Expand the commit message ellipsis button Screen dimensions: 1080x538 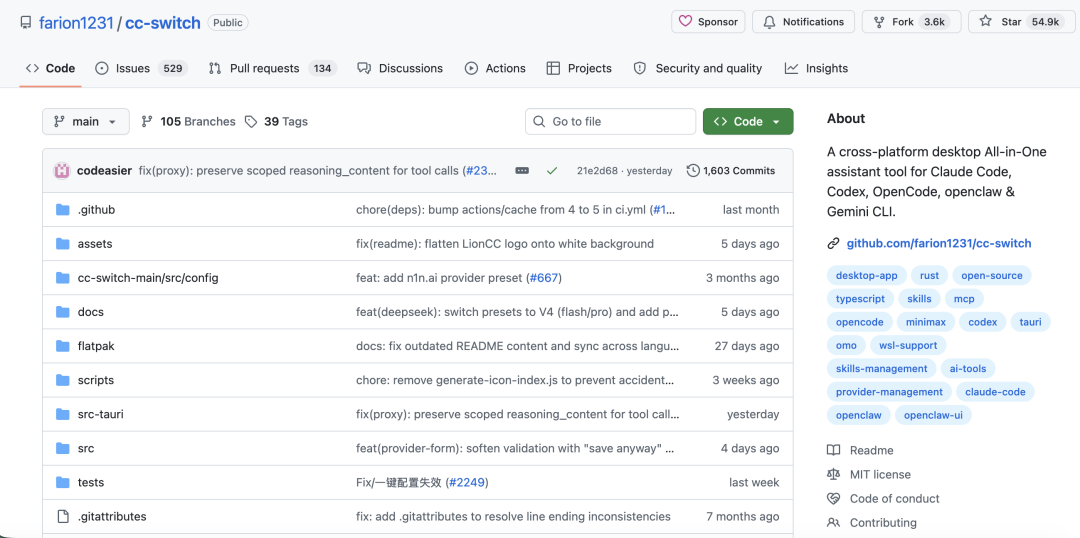pos(522,171)
